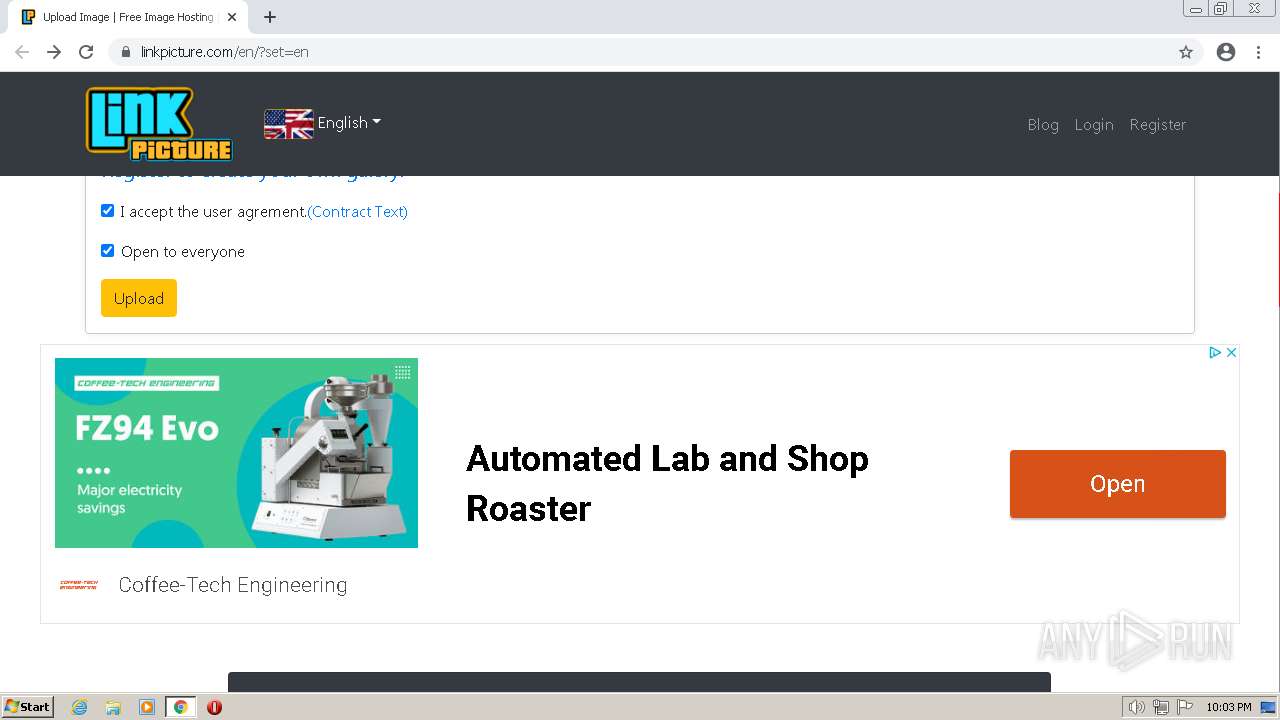
Task: Click the AdChoices triangle icon
Action: coord(1215,352)
